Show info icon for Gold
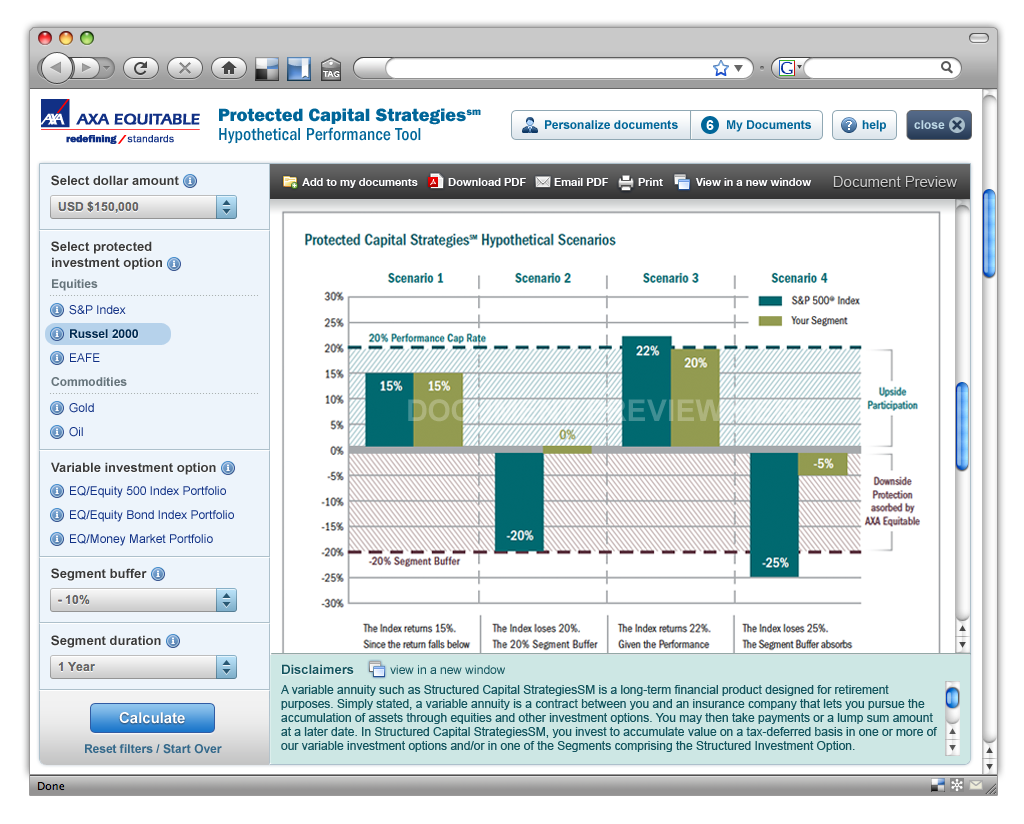The width and height of the screenshot is (1024, 824). click(x=57, y=408)
